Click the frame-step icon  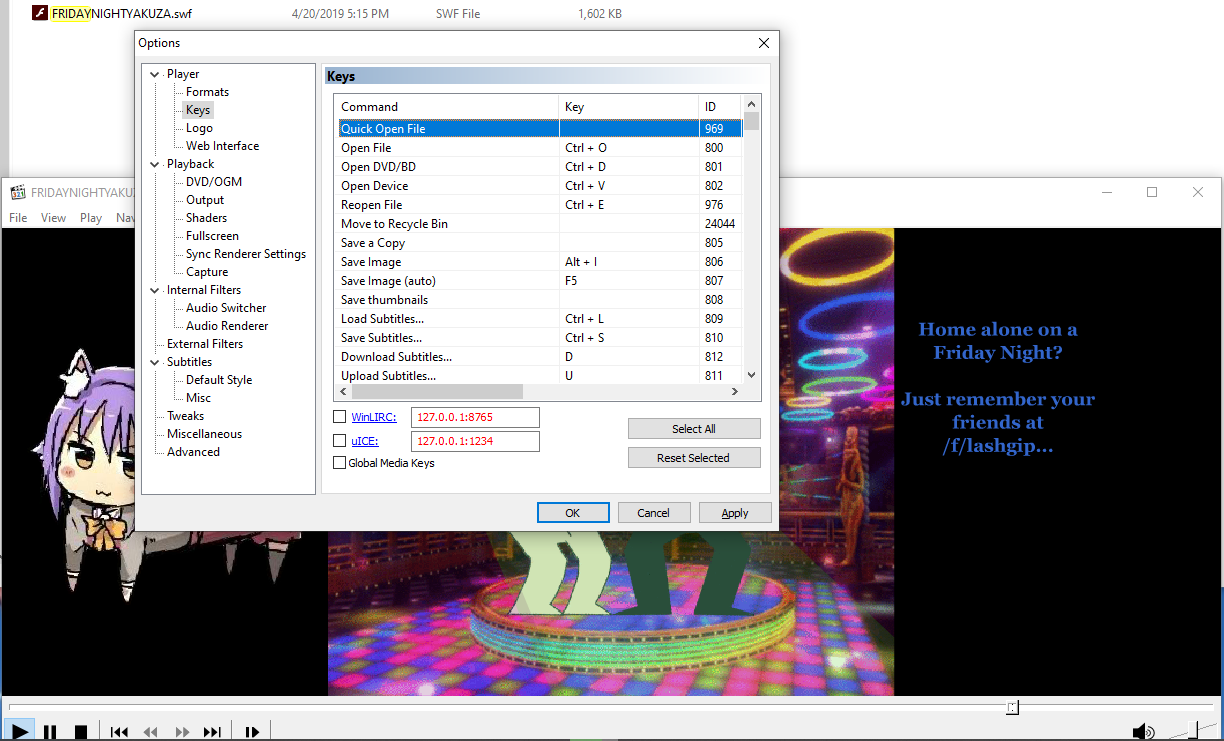(x=252, y=732)
